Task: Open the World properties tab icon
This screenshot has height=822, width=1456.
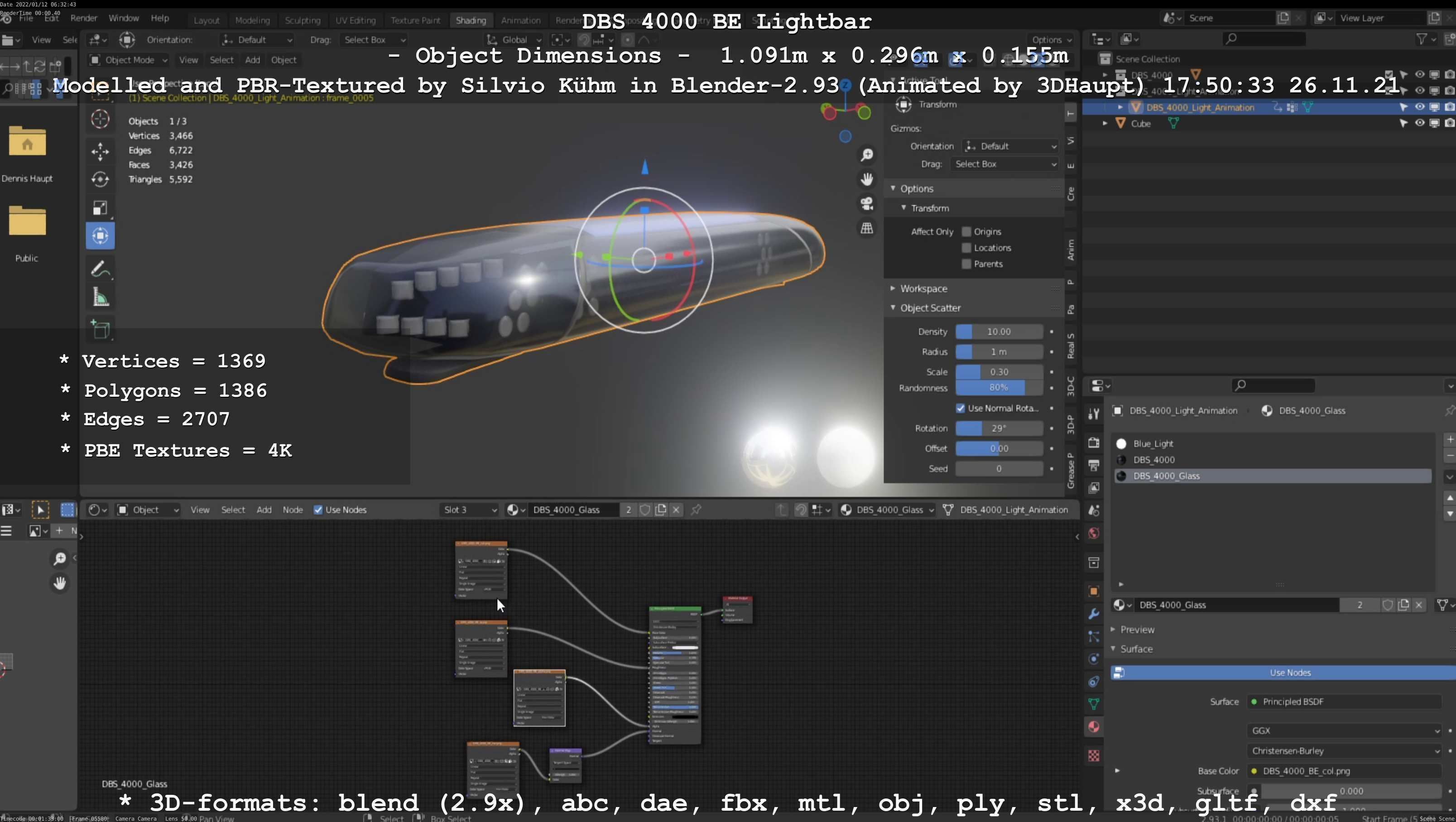Action: click(1094, 533)
